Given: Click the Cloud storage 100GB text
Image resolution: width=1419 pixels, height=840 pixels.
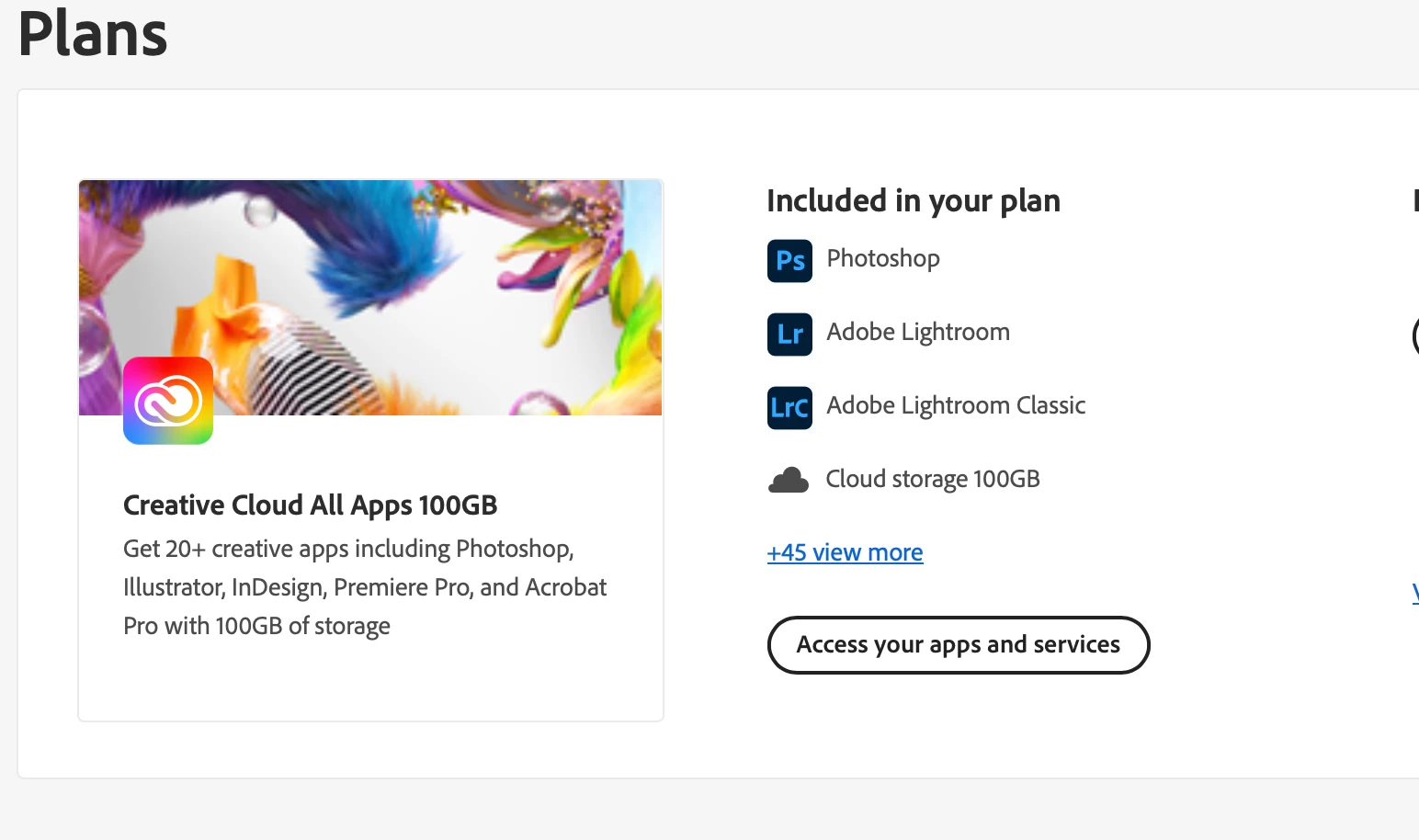Looking at the screenshot, I should [x=933, y=479].
